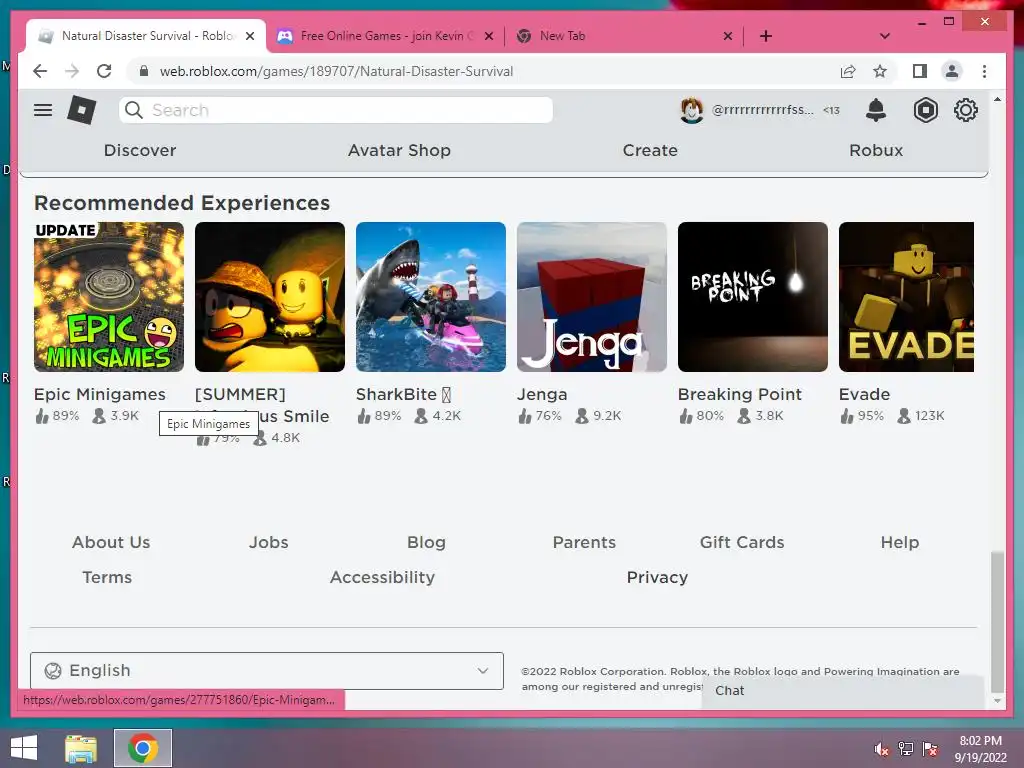Viewport: 1024px width, 768px height.
Task: Open the Accessibility footer link
Action: tap(382, 577)
